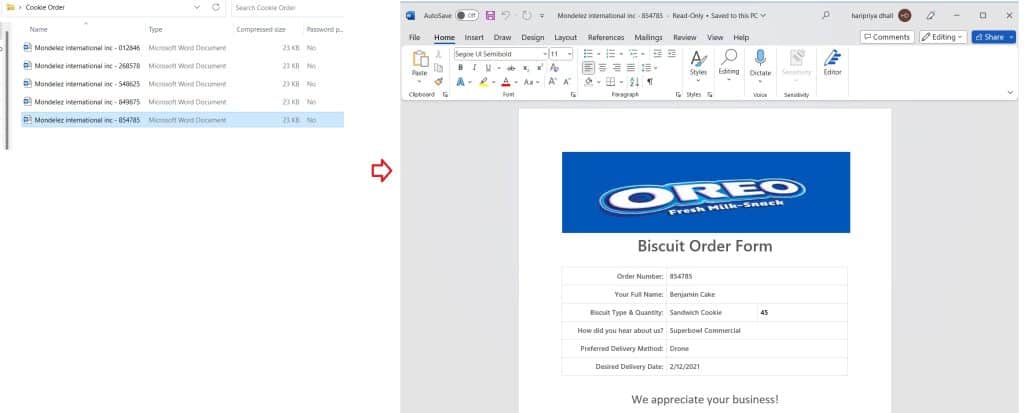Justify the paragraph text
This screenshot has height=413, width=1024.
click(x=631, y=68)
